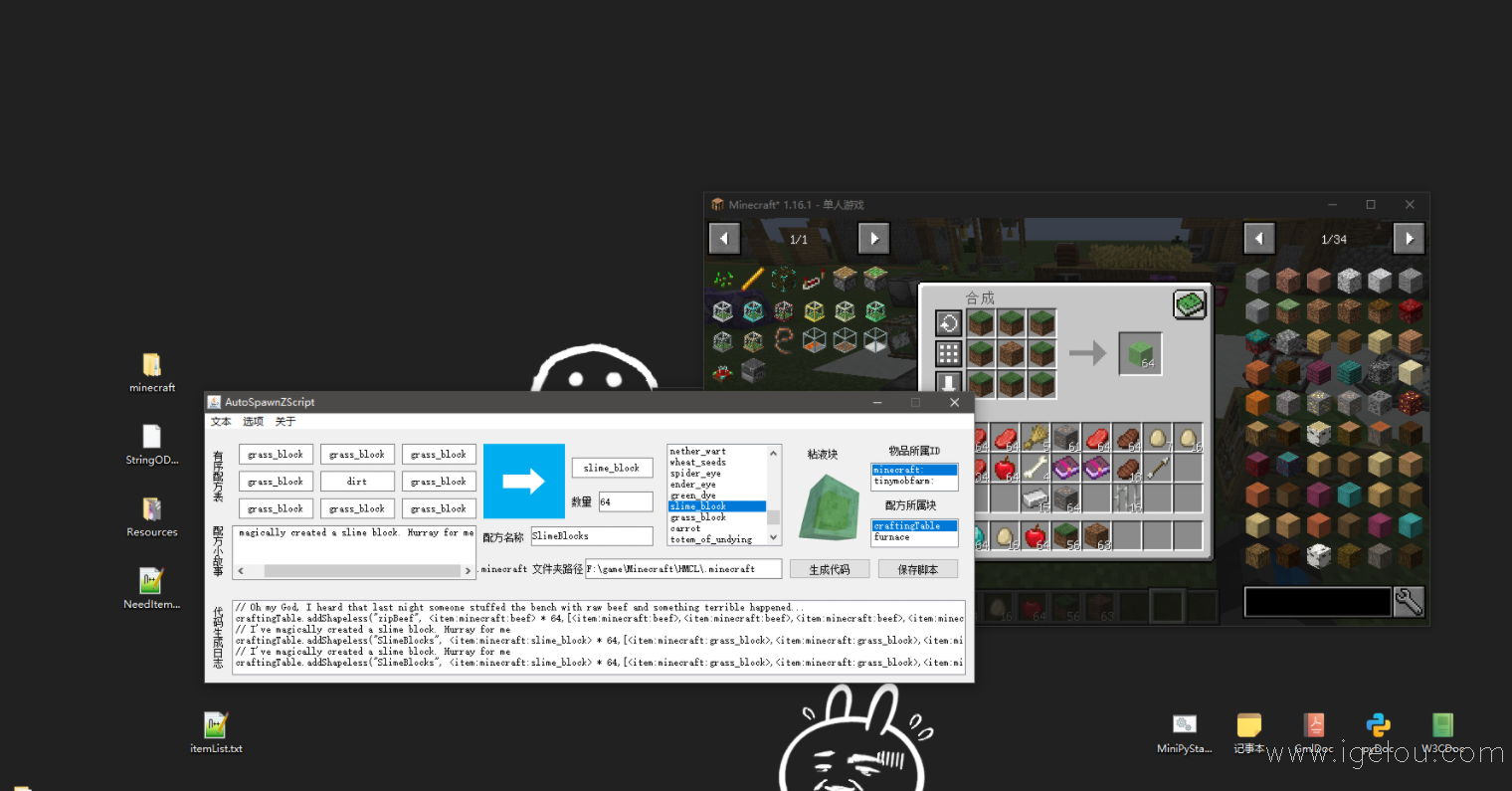
Task: Click the blaze rod in JEI bookmarks
Action: (753, 280)
